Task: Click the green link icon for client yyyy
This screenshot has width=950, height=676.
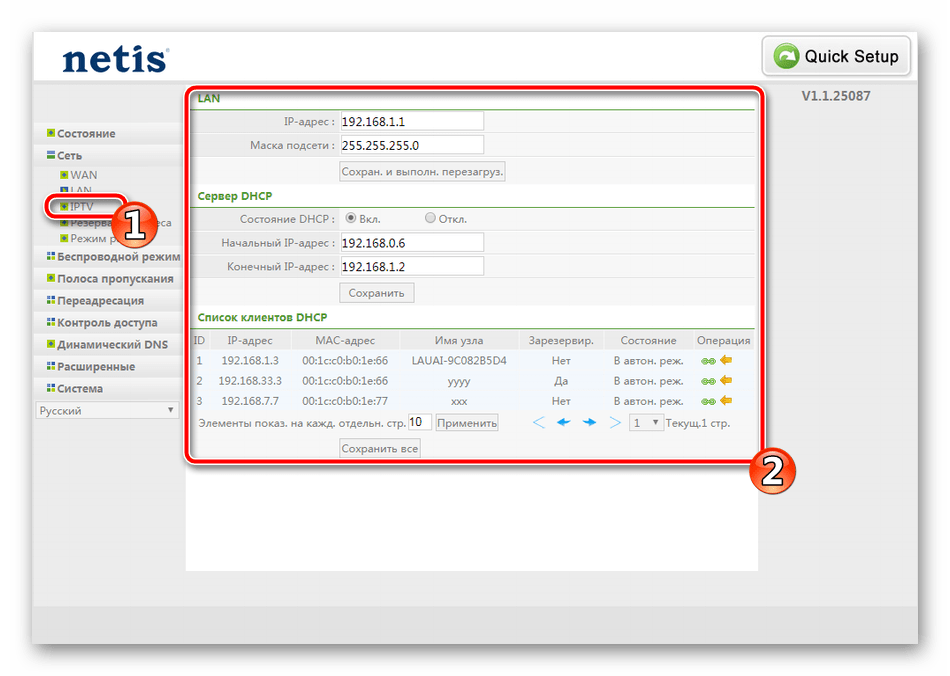Action: click(x=708, y=381)
